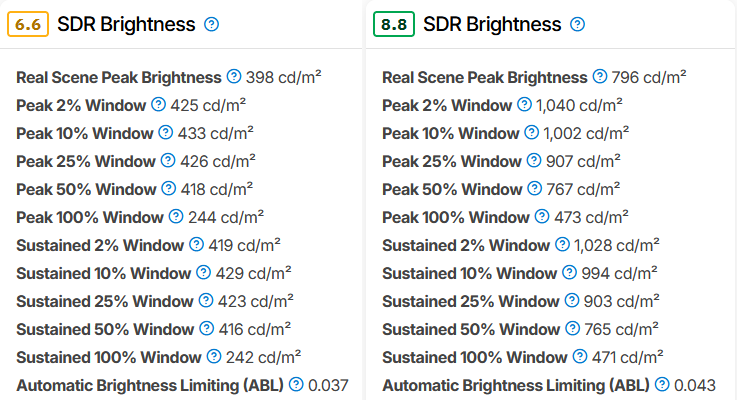Screen dimensions: 737x400
Task: Click Peak 100% Window help icon, left panel
Action: tap(176, 216)
